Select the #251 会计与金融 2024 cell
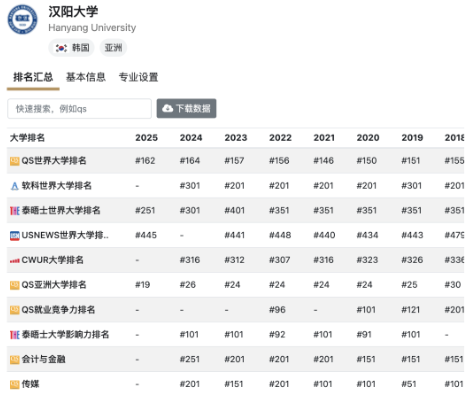468x402 pixels. click(190, 359)
